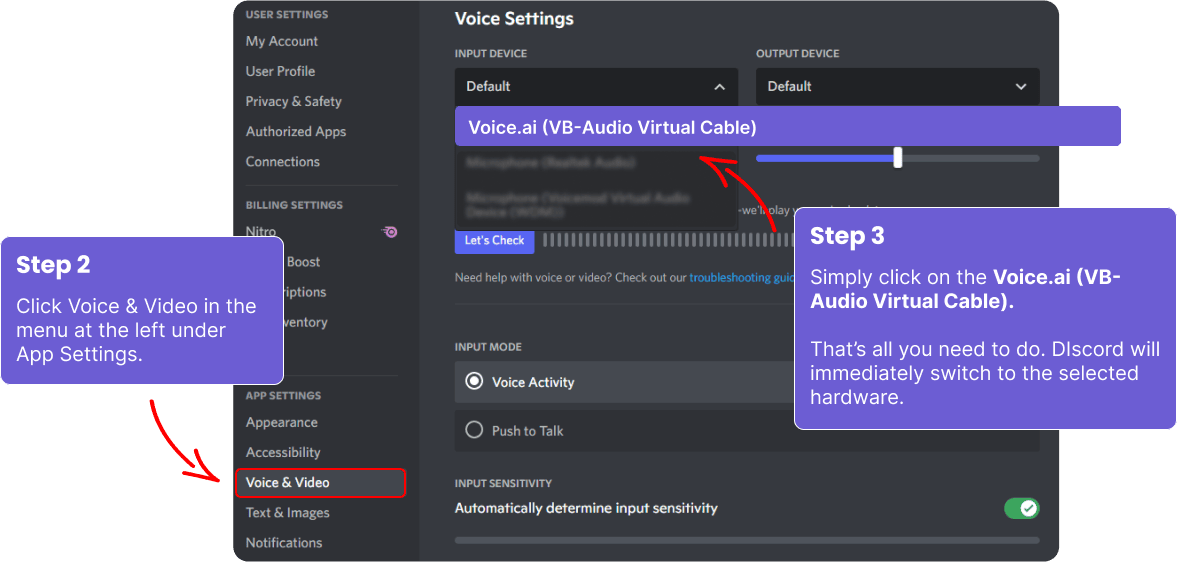Screen dimensions: 1177x562
Task: Open Text & Images settings
Action: pyautogui.click(x=287, y=513)
